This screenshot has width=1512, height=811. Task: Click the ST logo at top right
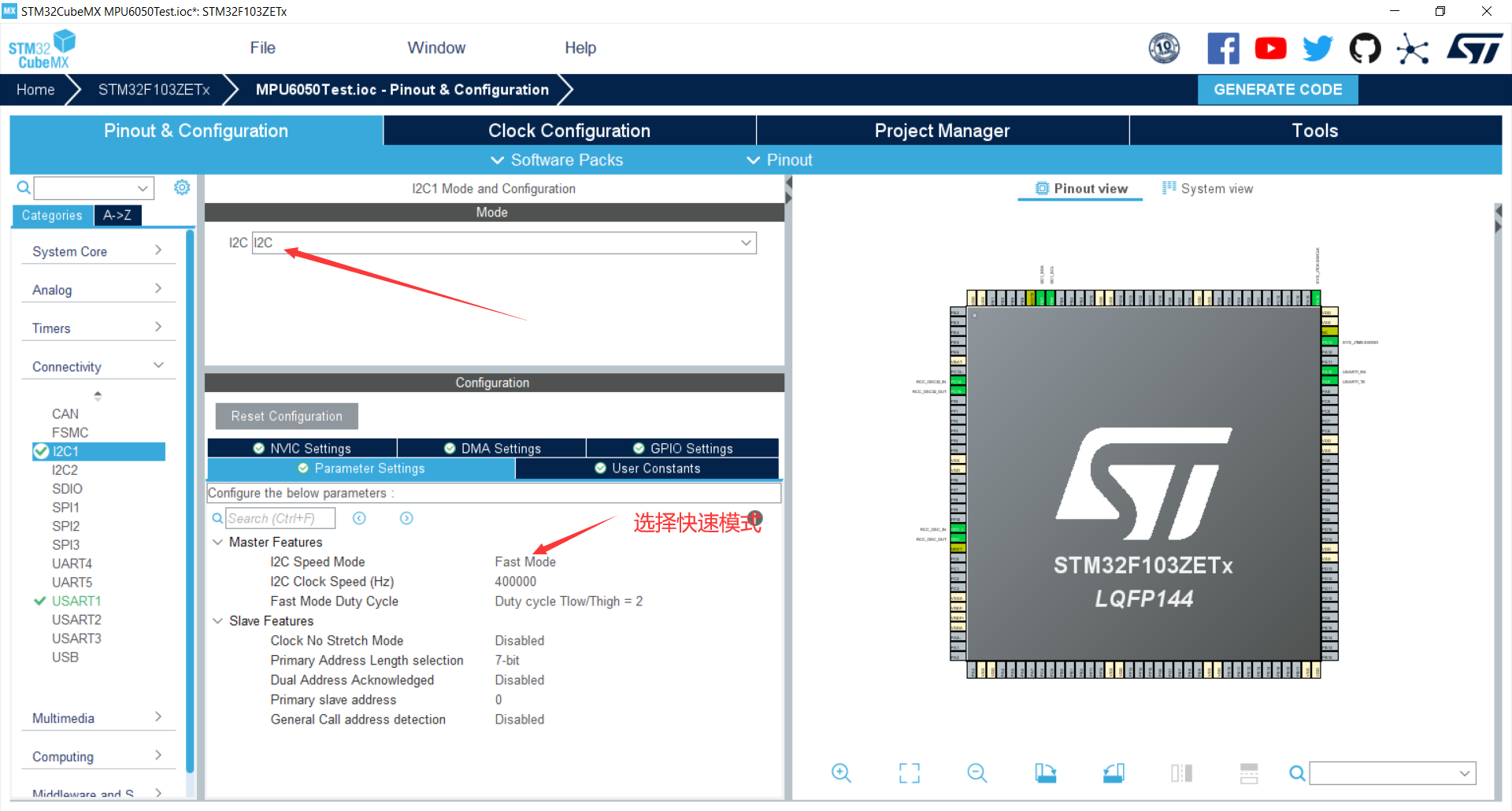point(1474,48)
